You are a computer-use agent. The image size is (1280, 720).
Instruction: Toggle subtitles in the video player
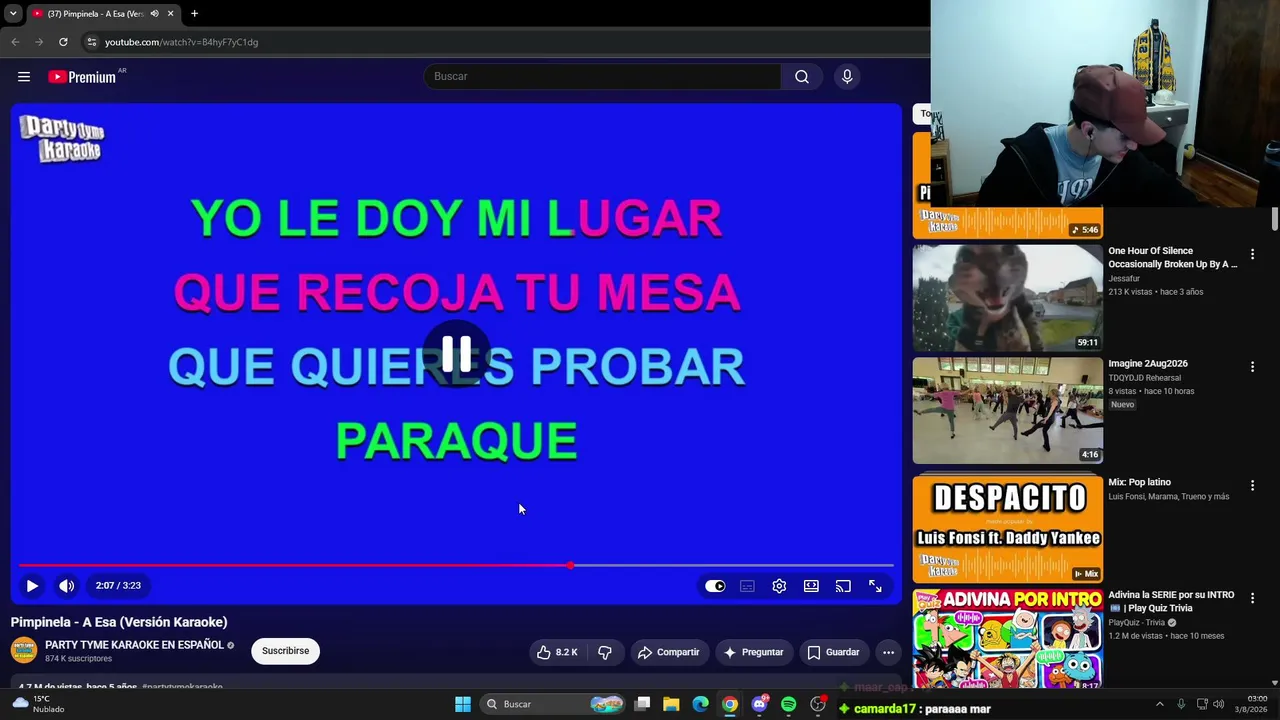tap(747, 586)
